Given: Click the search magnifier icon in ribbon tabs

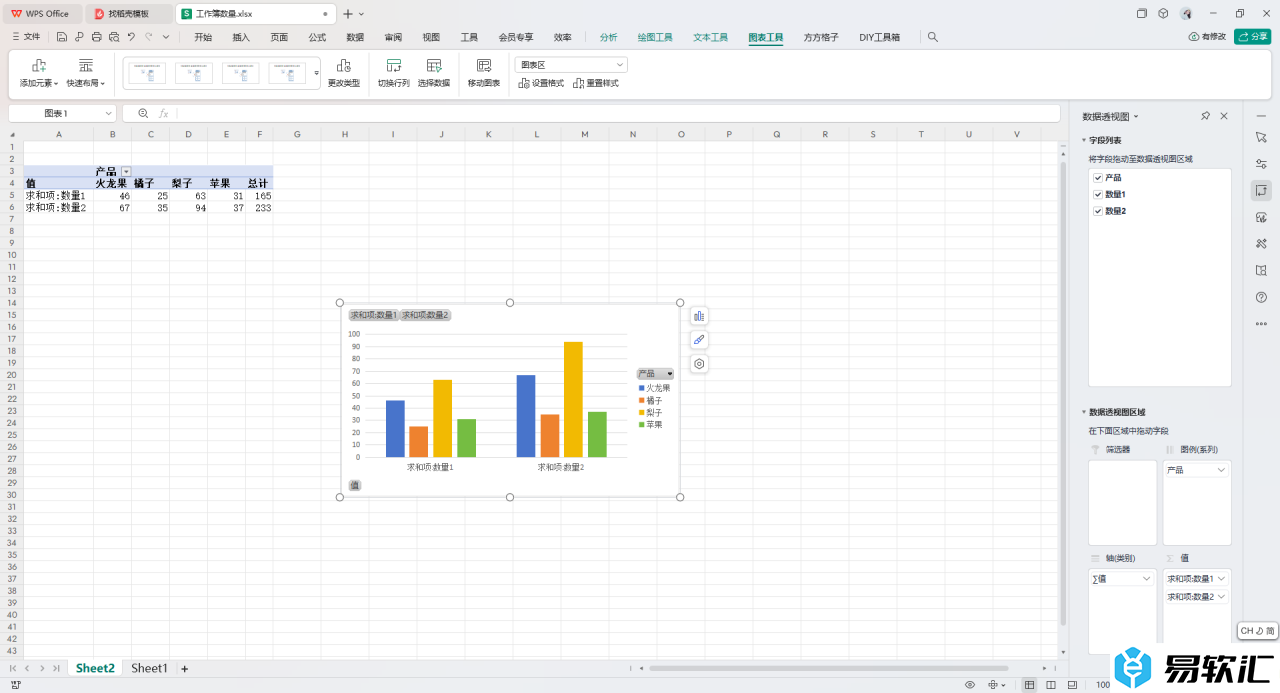Looking at the screenshot, I should click(x=933, y=37).
